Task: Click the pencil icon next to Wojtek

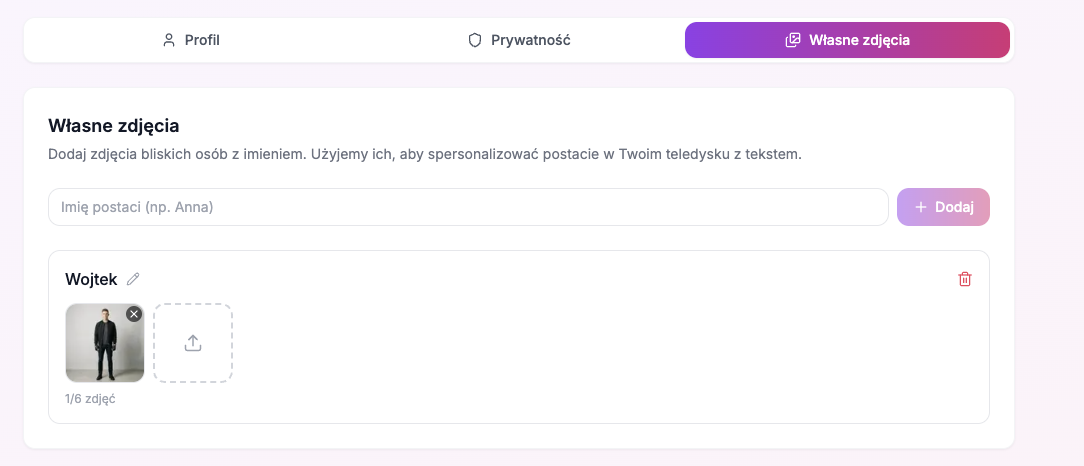Action: (x=133, y=279)
